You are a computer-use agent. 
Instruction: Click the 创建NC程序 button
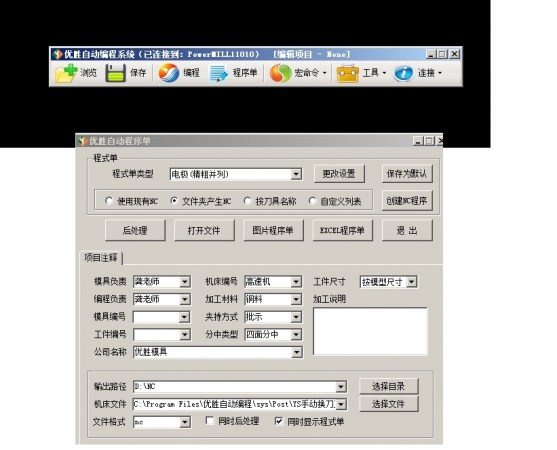[407, 201]
